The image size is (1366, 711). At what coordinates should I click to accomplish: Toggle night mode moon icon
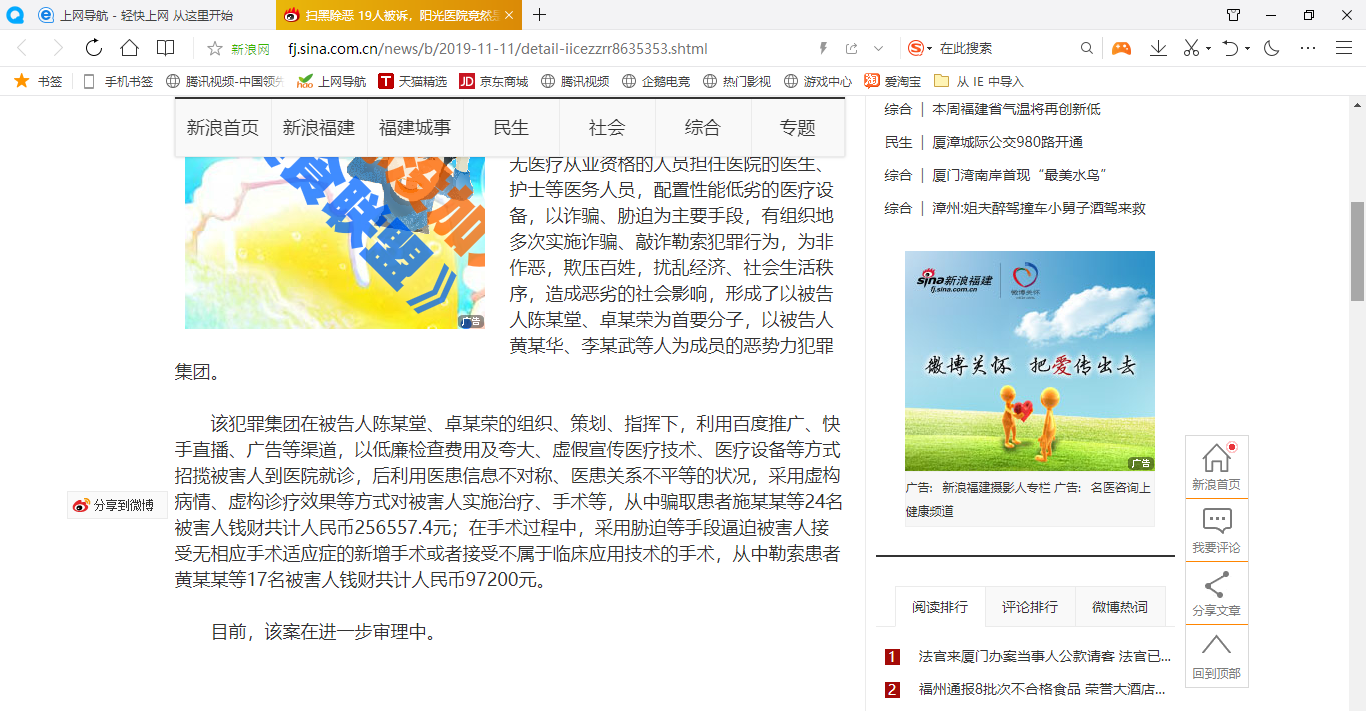(x=1272, y=48)
